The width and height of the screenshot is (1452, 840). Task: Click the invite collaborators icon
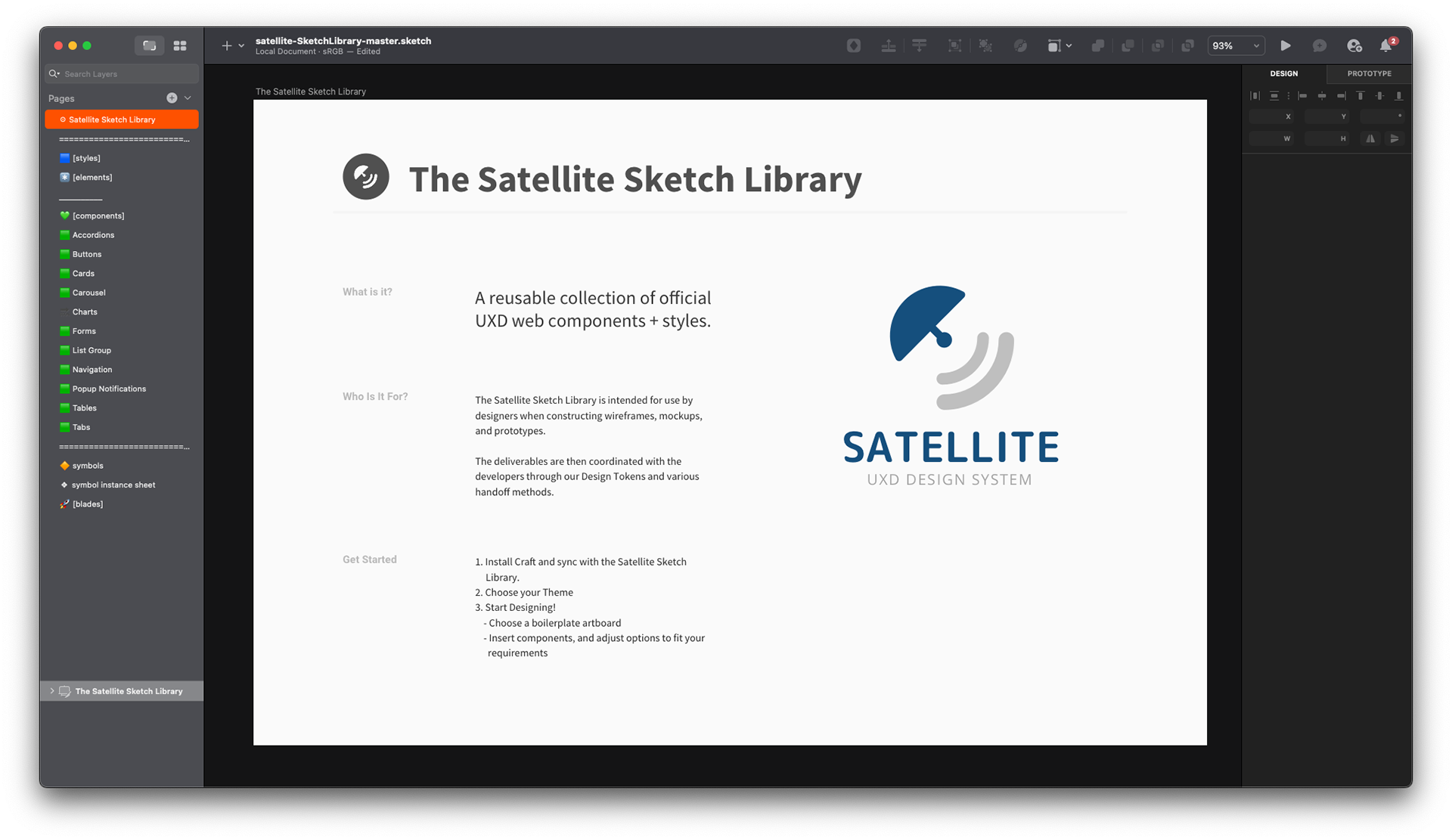[x=1354, y=45]
